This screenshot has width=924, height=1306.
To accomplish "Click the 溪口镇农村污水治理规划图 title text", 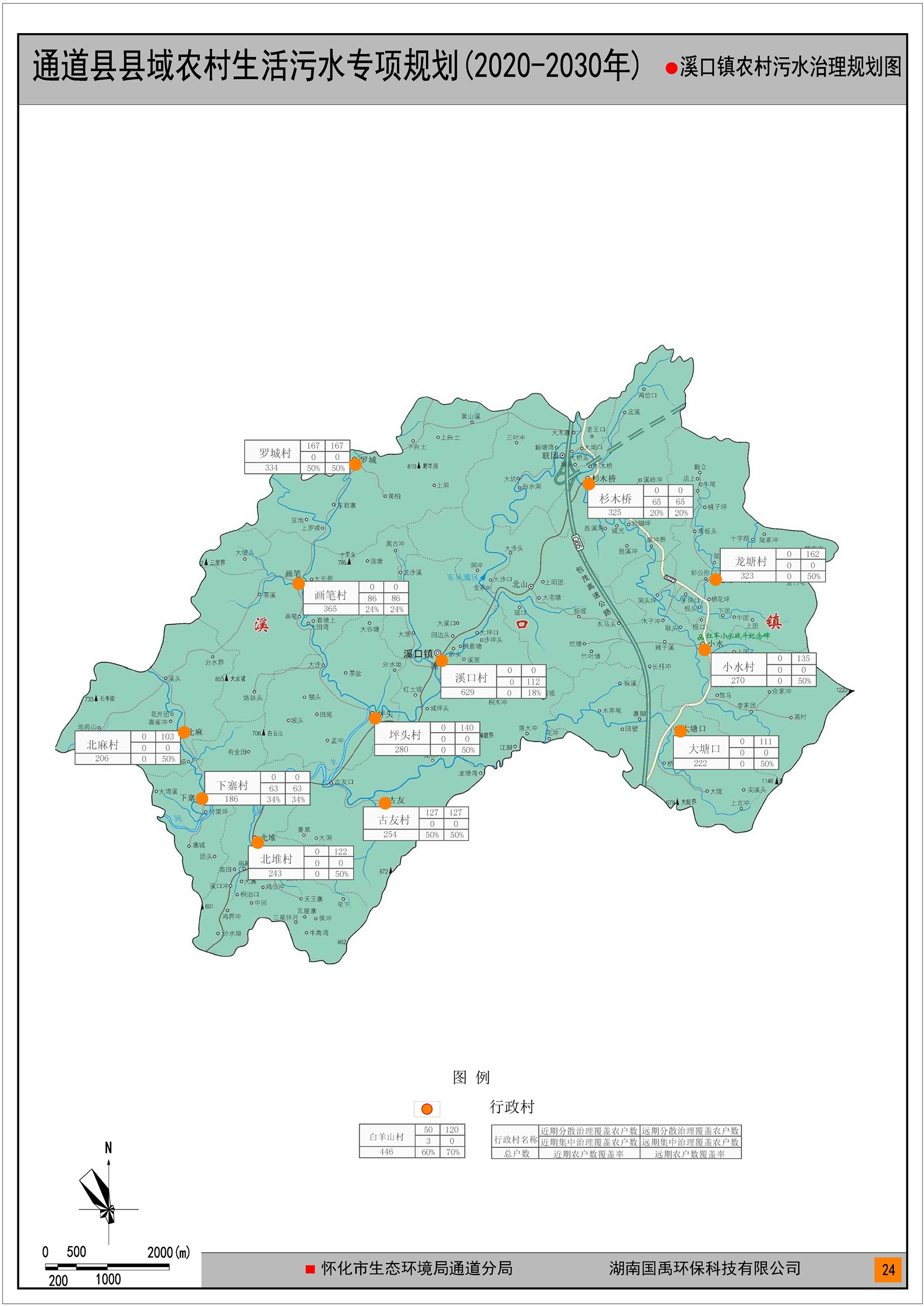I will pos(790,67).
